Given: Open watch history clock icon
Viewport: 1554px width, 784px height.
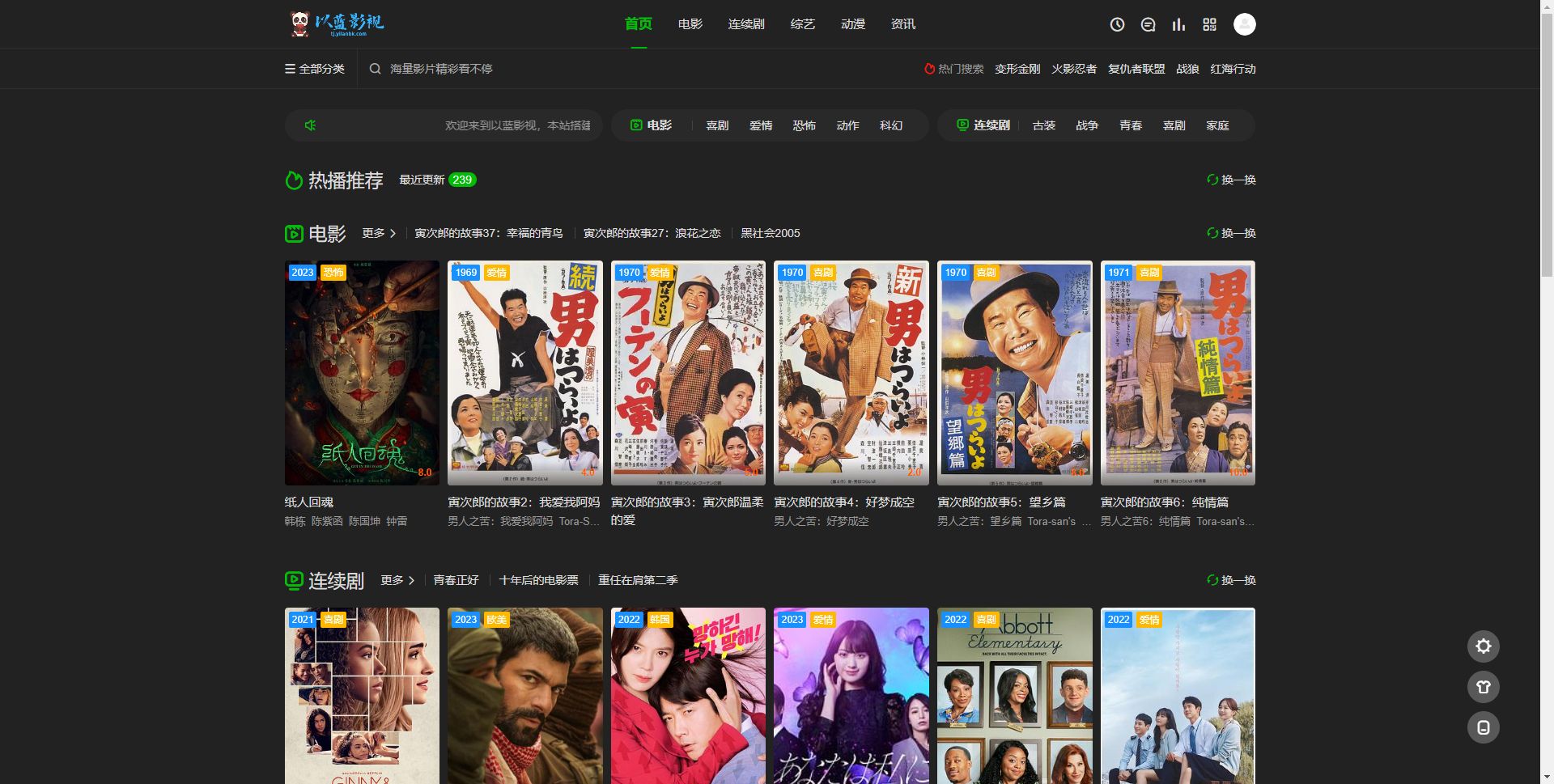Looking at the screenshot, I should [1117, 24].
